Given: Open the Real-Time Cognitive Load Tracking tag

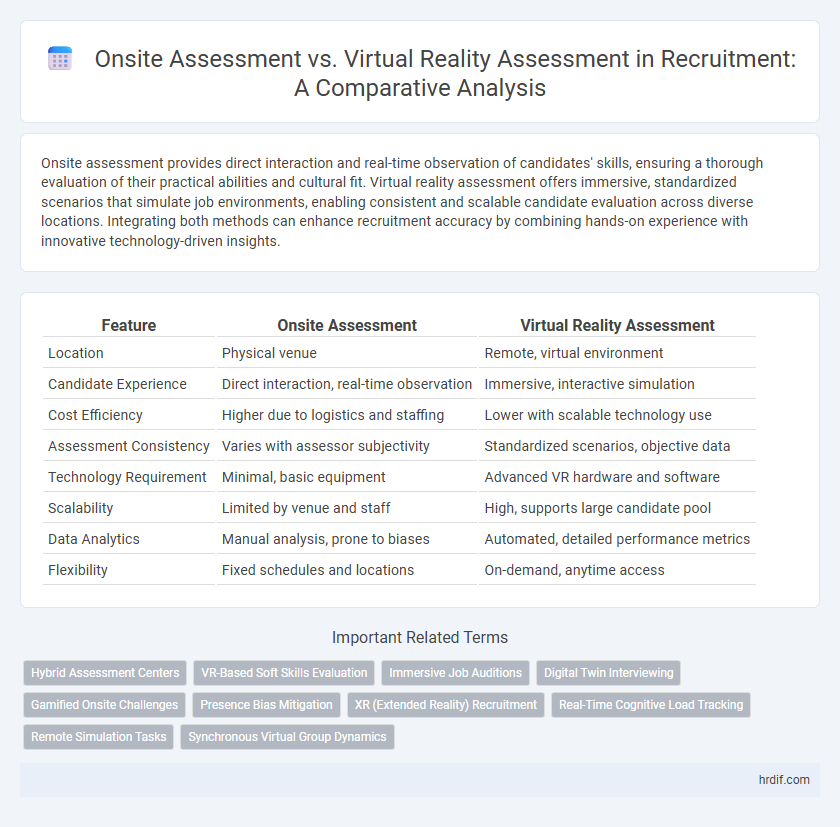Looking at the screenshot, I should tap(651, 705).
